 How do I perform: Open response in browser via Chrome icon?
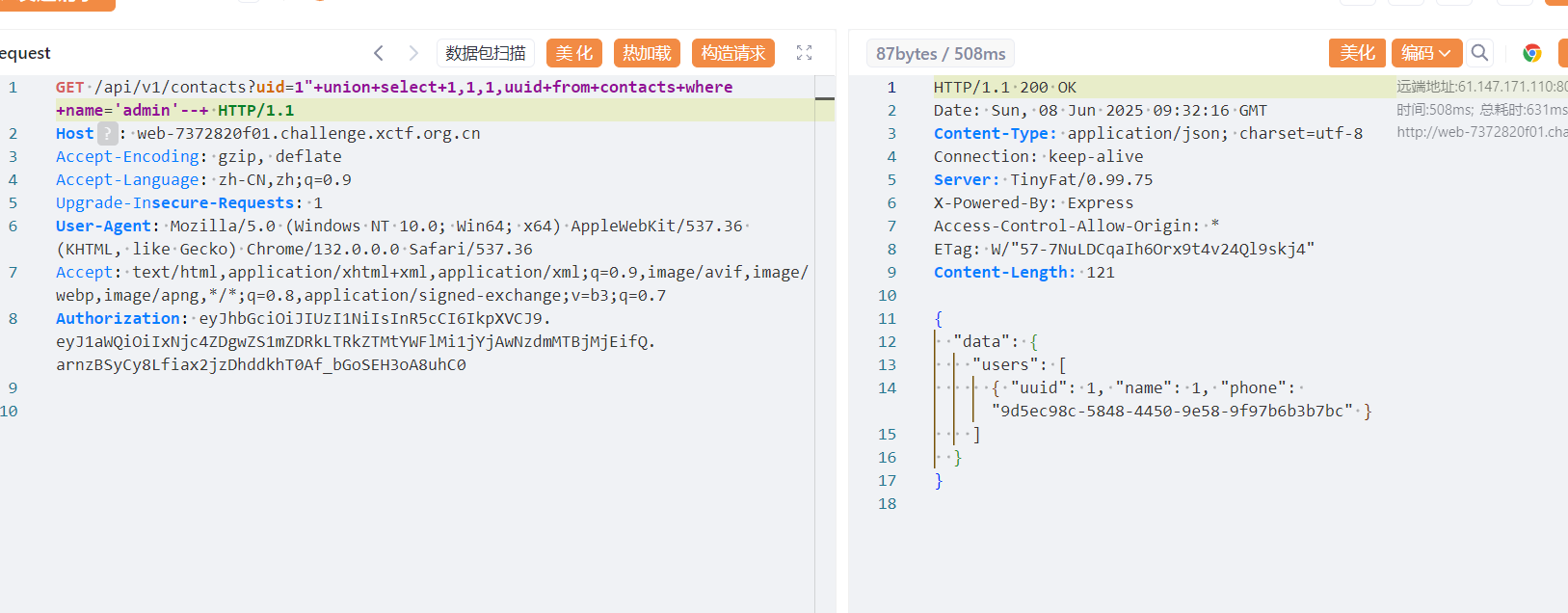(x=1531, y=53)
